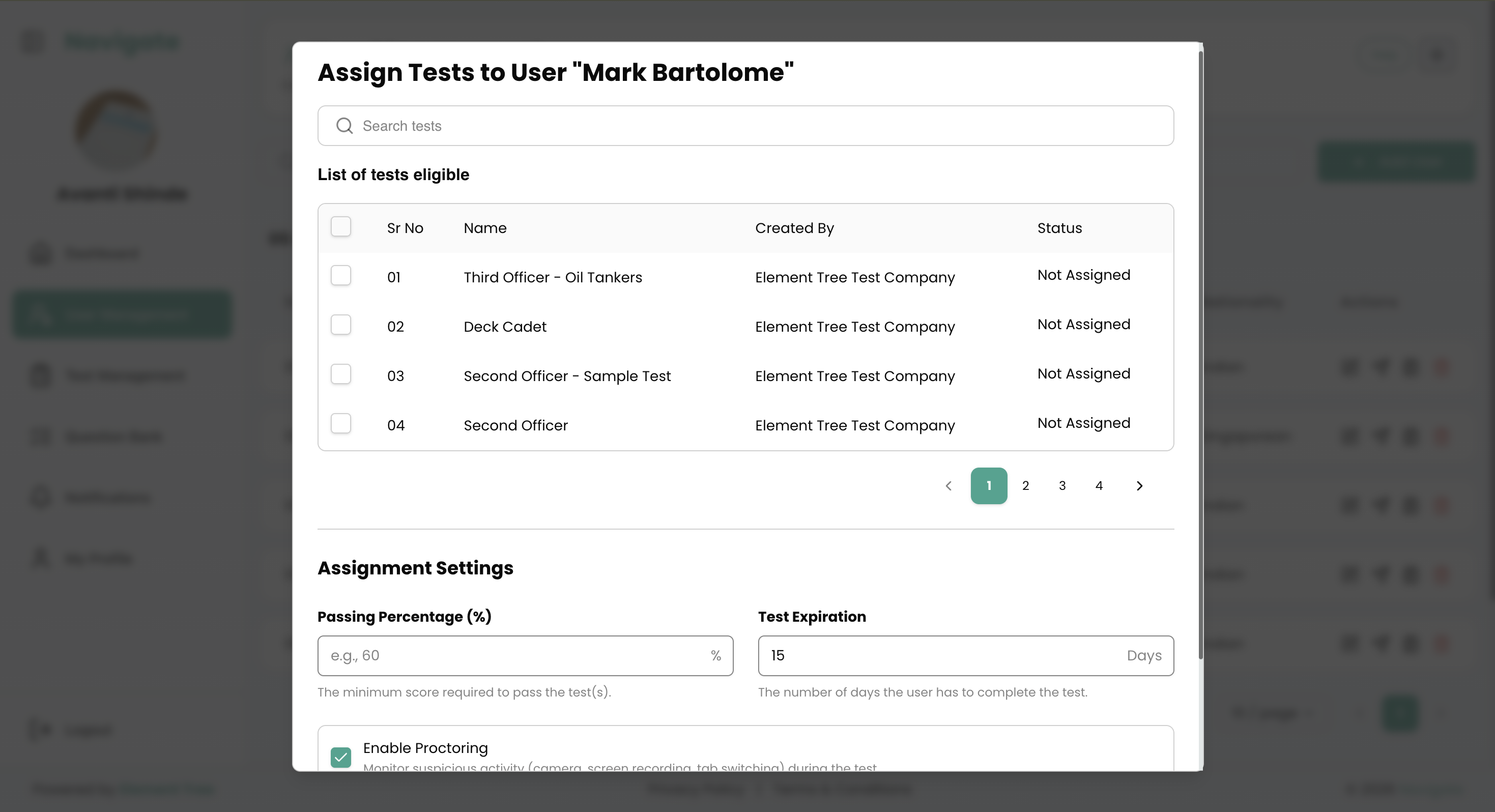Viewport: 1495px width, 812px height.
Task: Click Third Officer - Oil Tankers name
Action: click(553, 277)
